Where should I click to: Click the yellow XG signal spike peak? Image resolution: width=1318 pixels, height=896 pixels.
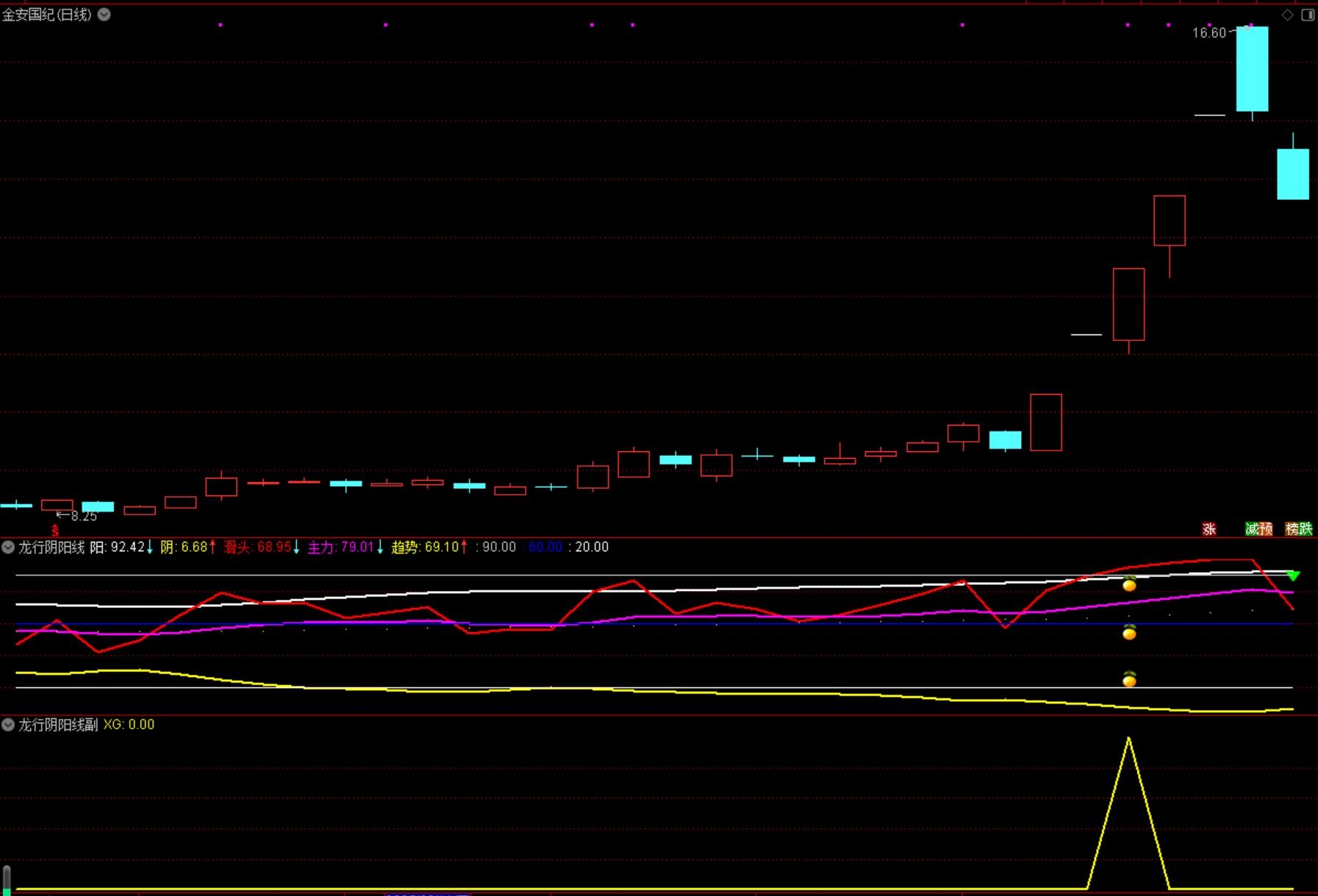click(x=1128, y=738)
